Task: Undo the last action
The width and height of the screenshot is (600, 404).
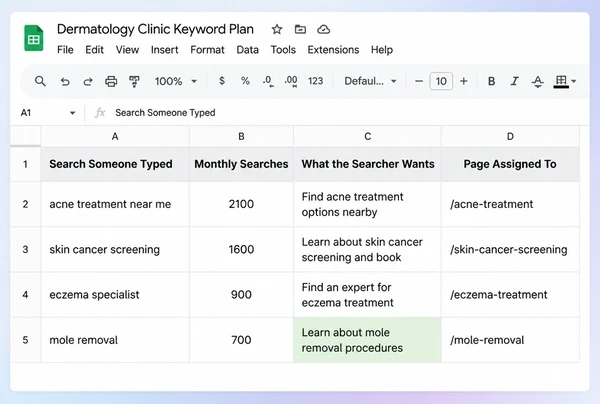Action: (65, 81)
